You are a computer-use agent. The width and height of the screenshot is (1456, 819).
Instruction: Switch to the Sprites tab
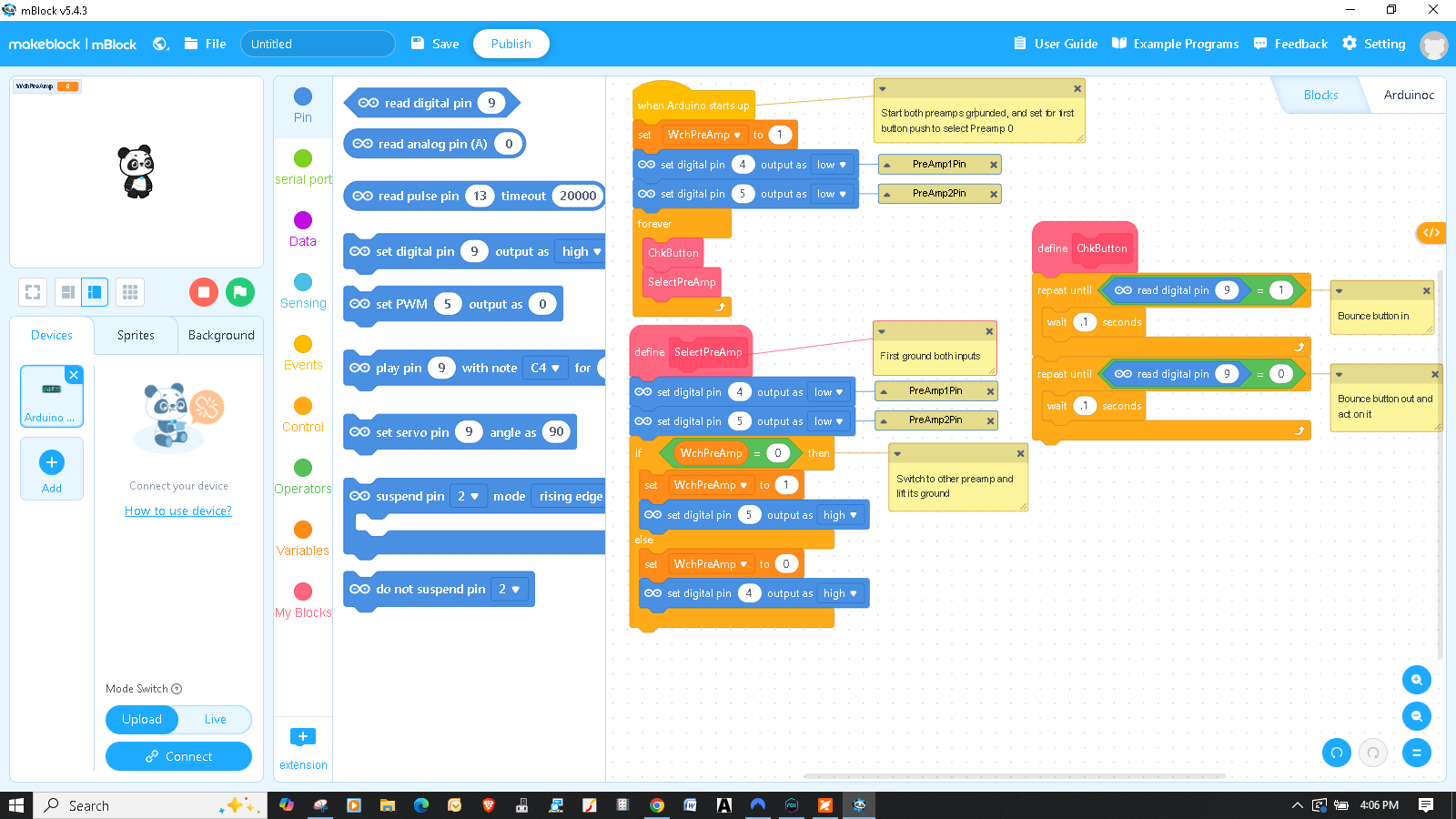click(136, 335)
